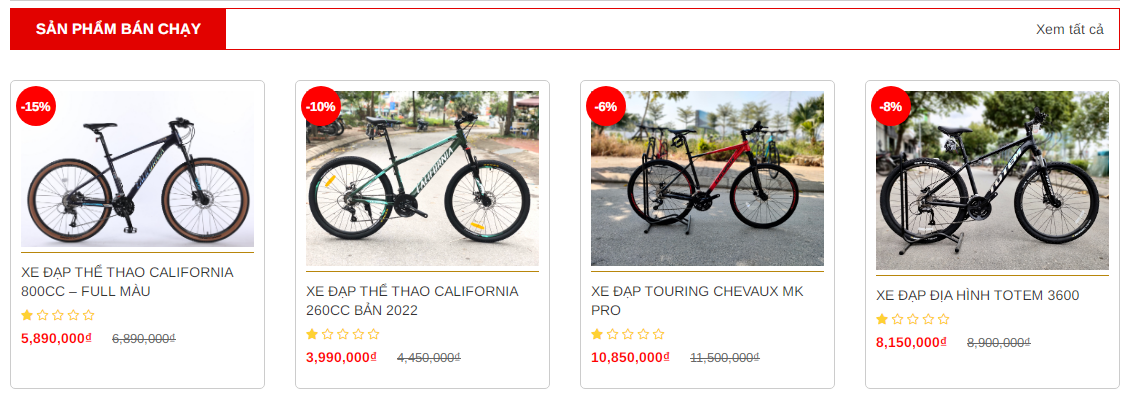Viewport: 1137px width, 397px height.
Task: Click the -6% discount badge
Action: (605, 106)
